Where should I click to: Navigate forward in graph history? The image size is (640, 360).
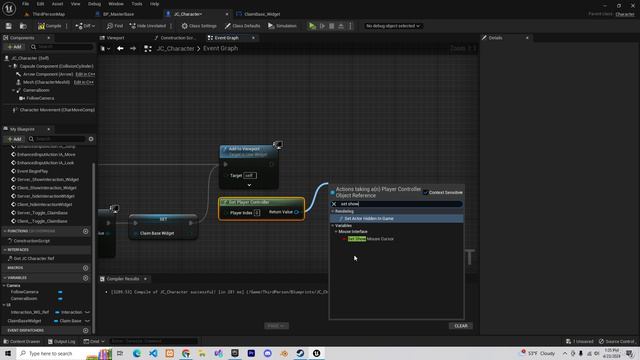(x=133, y=49)
